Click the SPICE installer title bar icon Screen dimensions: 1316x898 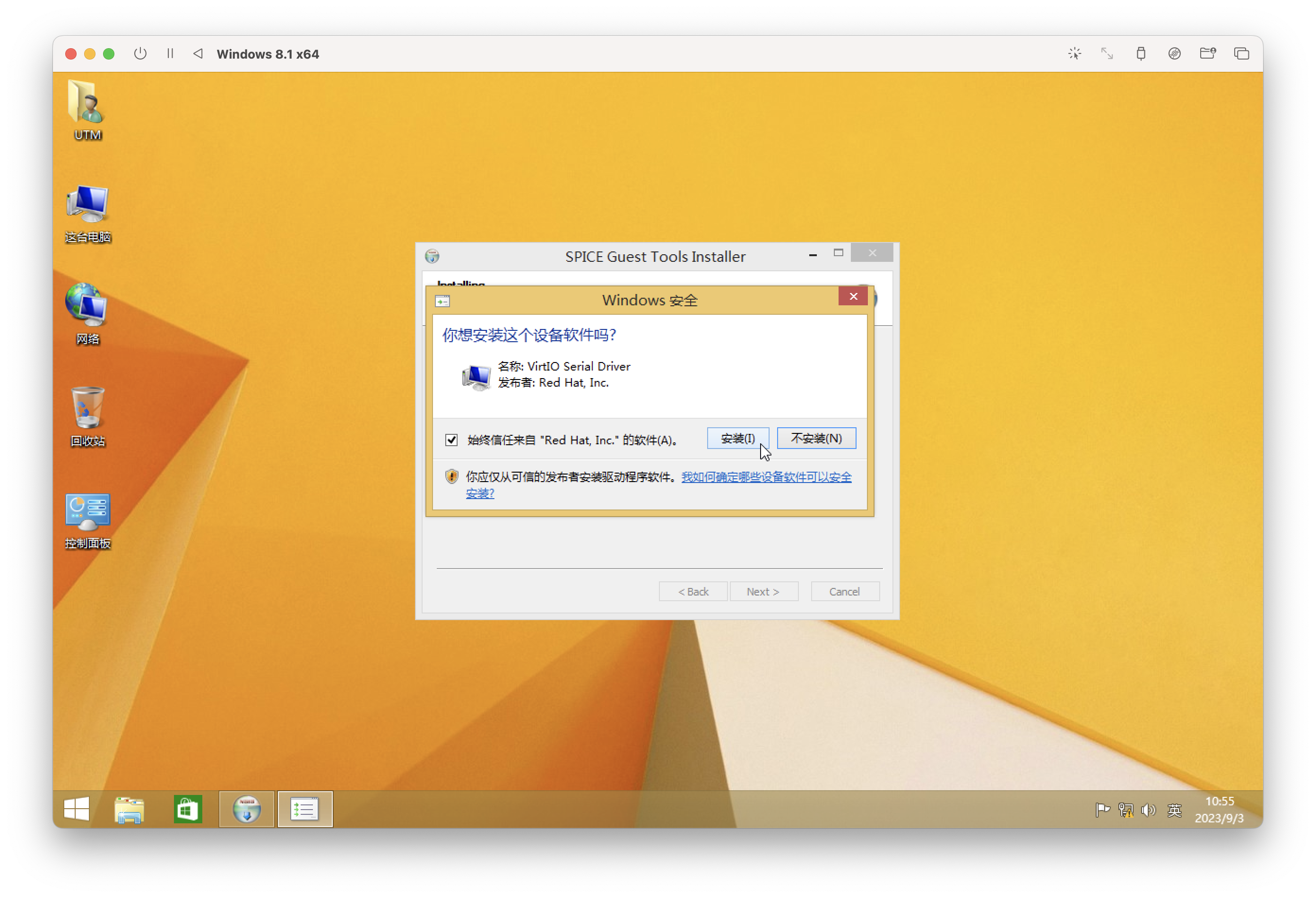point(432,256)
